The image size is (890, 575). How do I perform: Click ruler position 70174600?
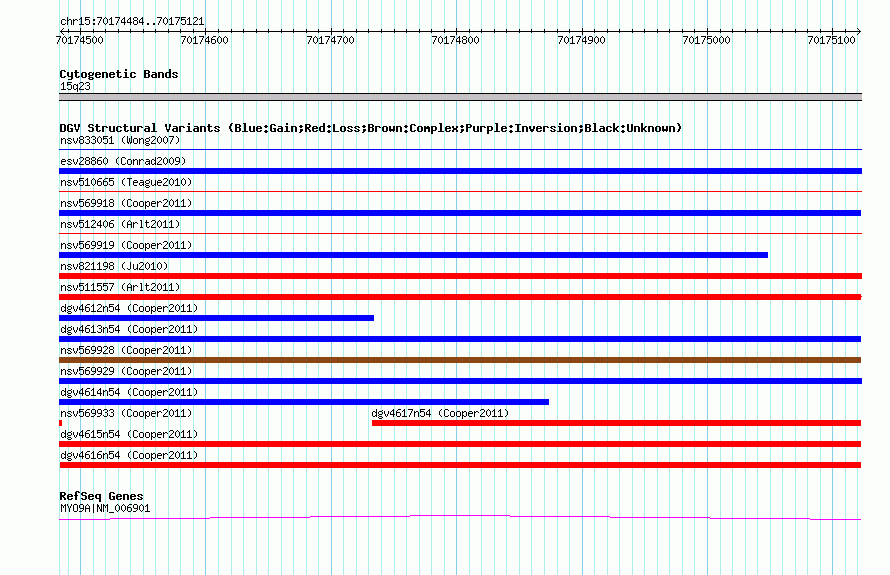[204, 40]
